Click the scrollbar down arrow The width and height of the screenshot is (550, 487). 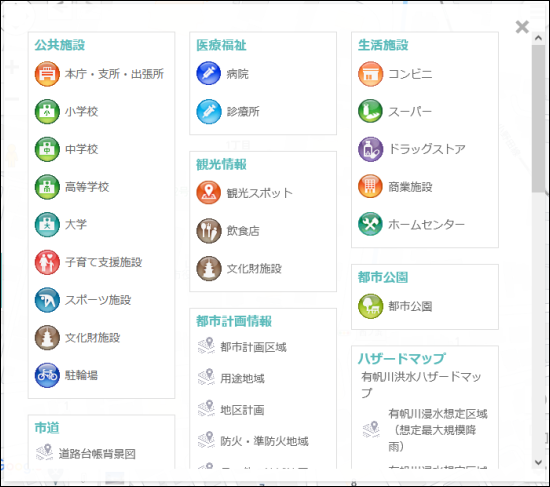pyautogui.click(x=539, y=462)
